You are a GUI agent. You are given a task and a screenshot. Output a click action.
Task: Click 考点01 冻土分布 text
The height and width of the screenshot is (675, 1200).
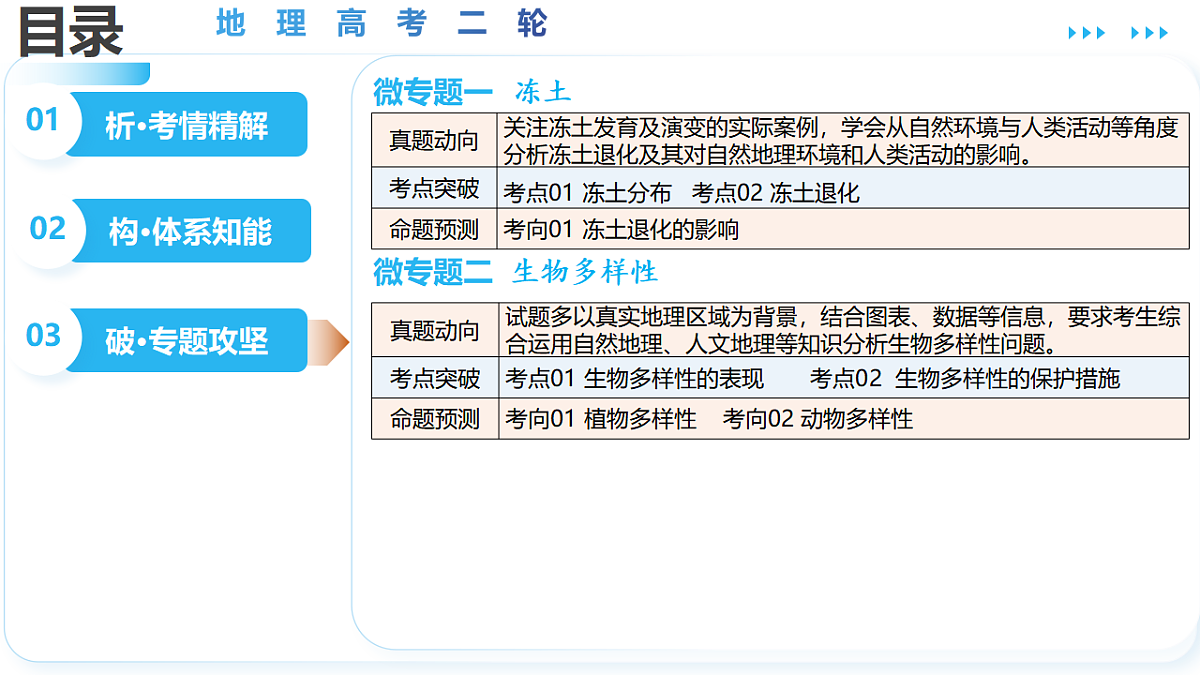pos(587,193)
